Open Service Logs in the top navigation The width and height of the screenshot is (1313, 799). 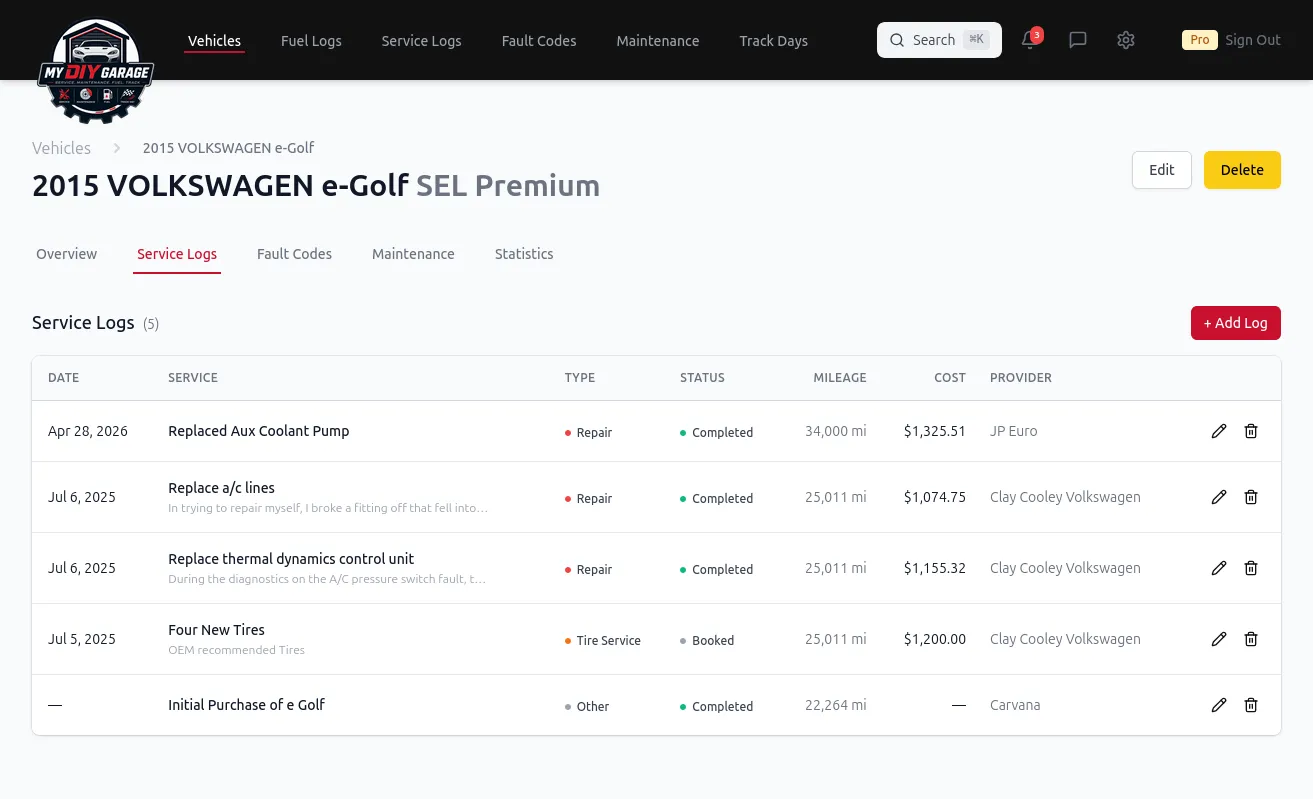click(421, 41)
